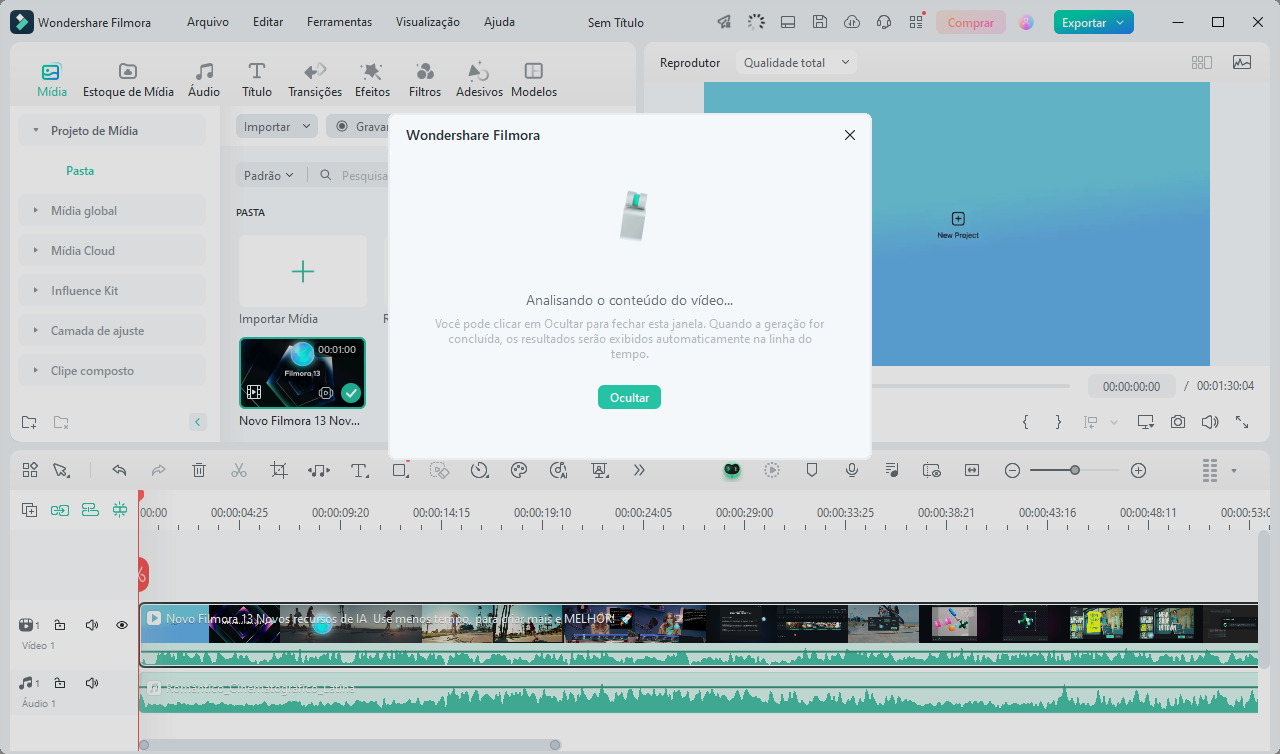Open the Padrão sort dropdown
1280x754 pixels.
[x=269, y=175]
